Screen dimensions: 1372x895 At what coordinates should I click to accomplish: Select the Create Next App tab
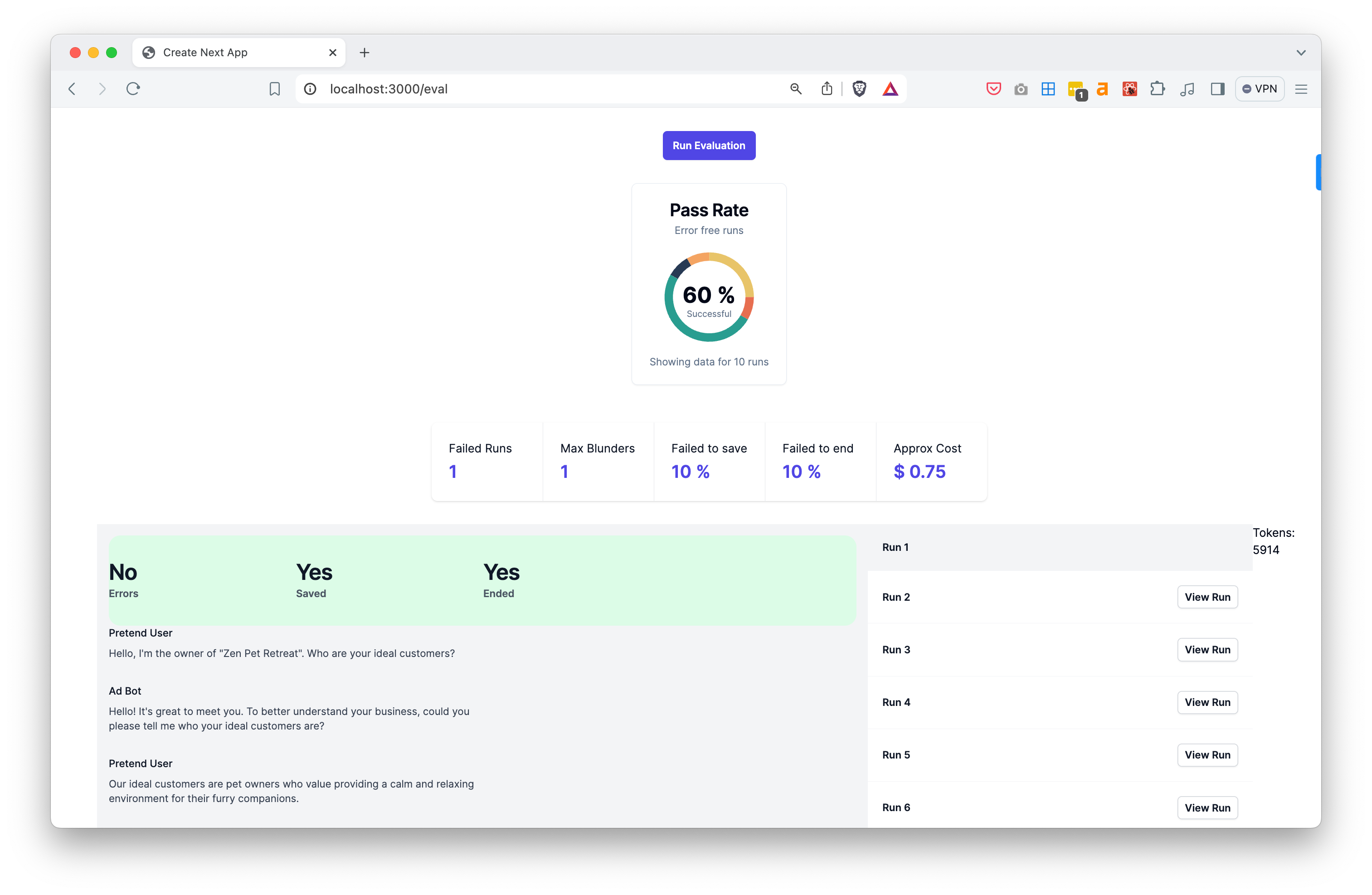tap(231, 53)
